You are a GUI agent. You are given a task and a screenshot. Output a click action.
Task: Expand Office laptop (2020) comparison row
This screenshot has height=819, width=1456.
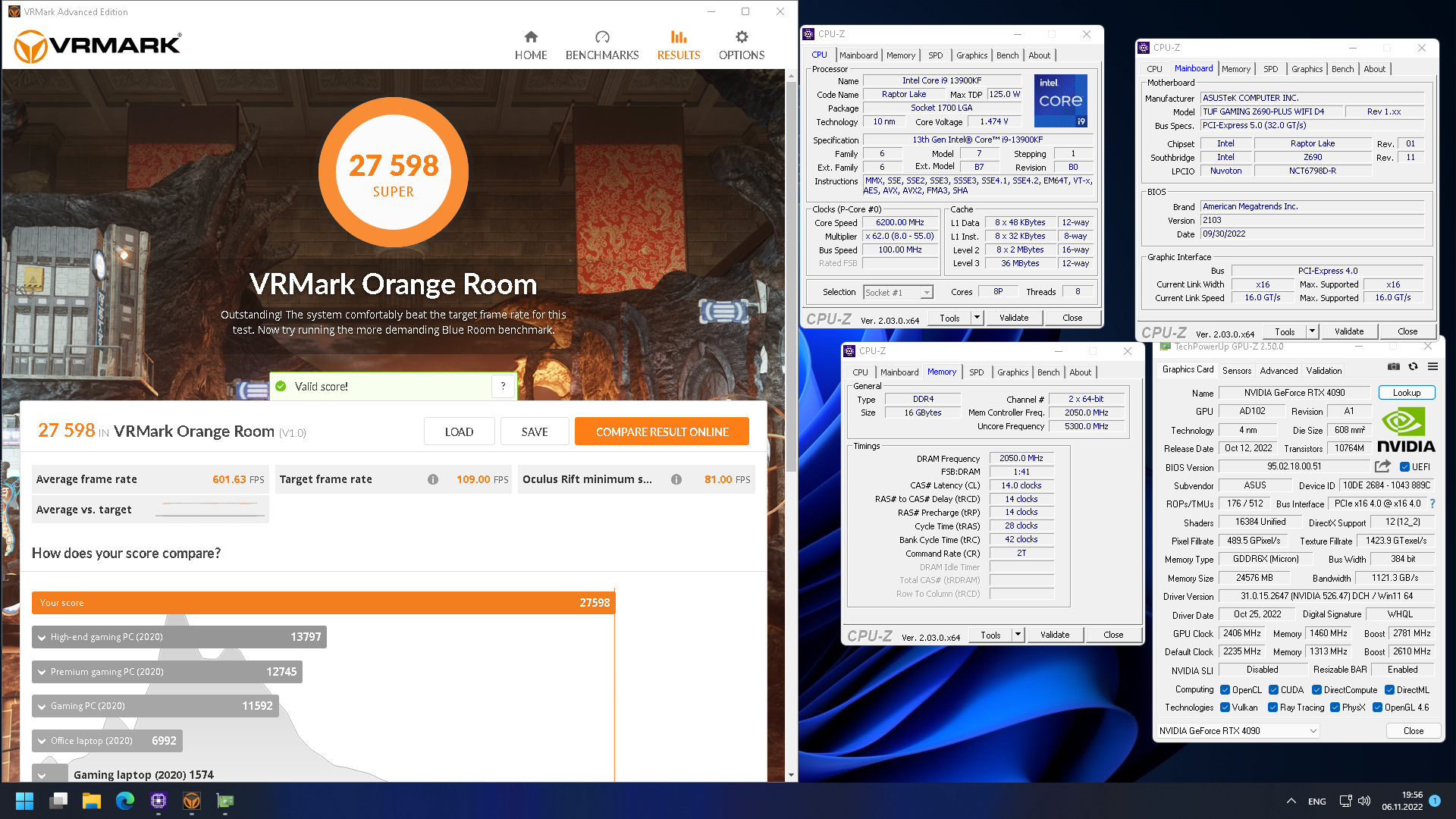42,742
